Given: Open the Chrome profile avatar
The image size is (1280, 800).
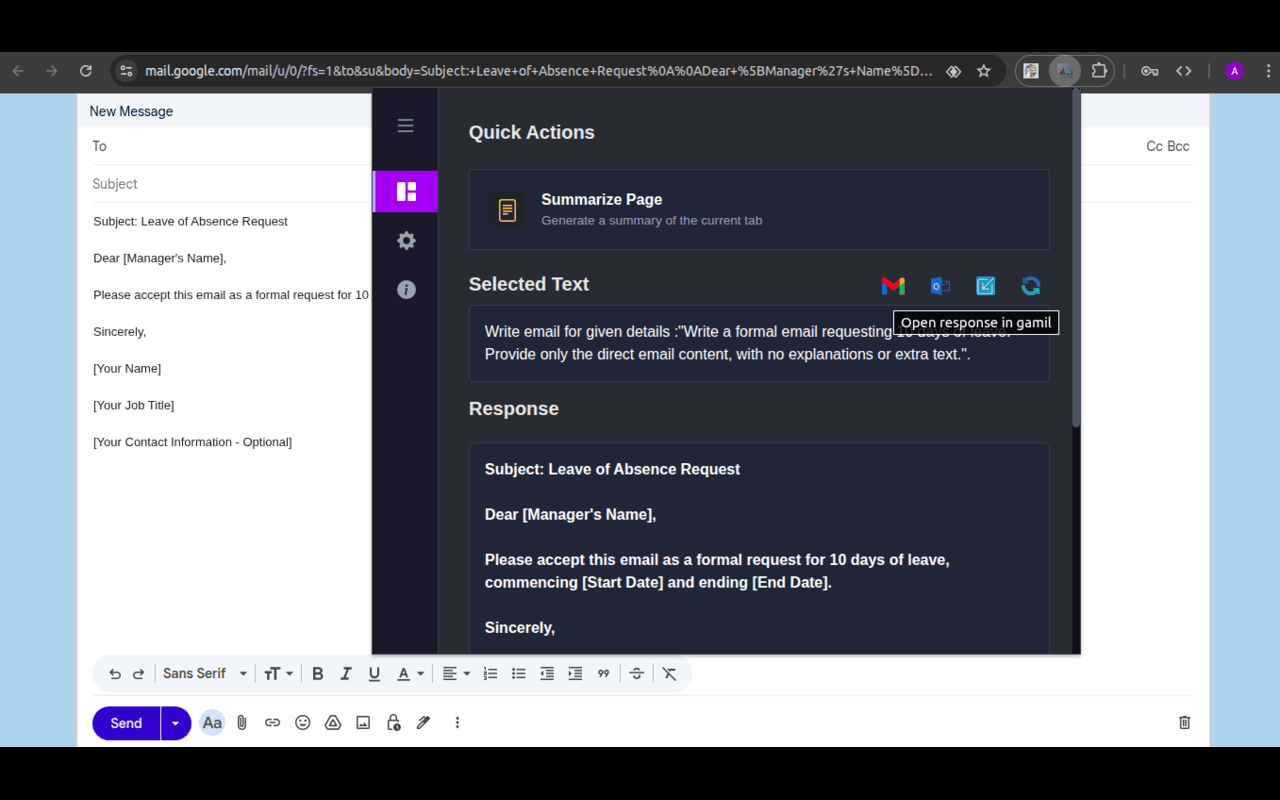Looking at the screenshot, I should [1235, 71].
